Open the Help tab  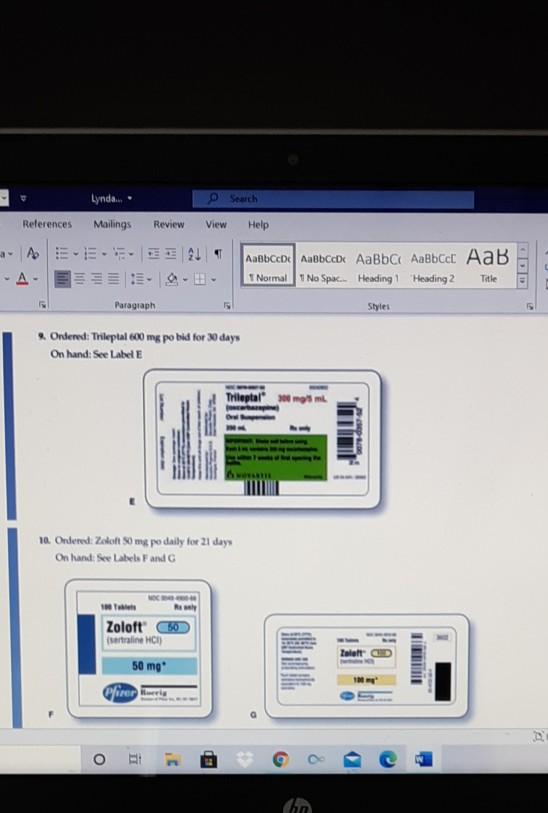click(258, 225)
